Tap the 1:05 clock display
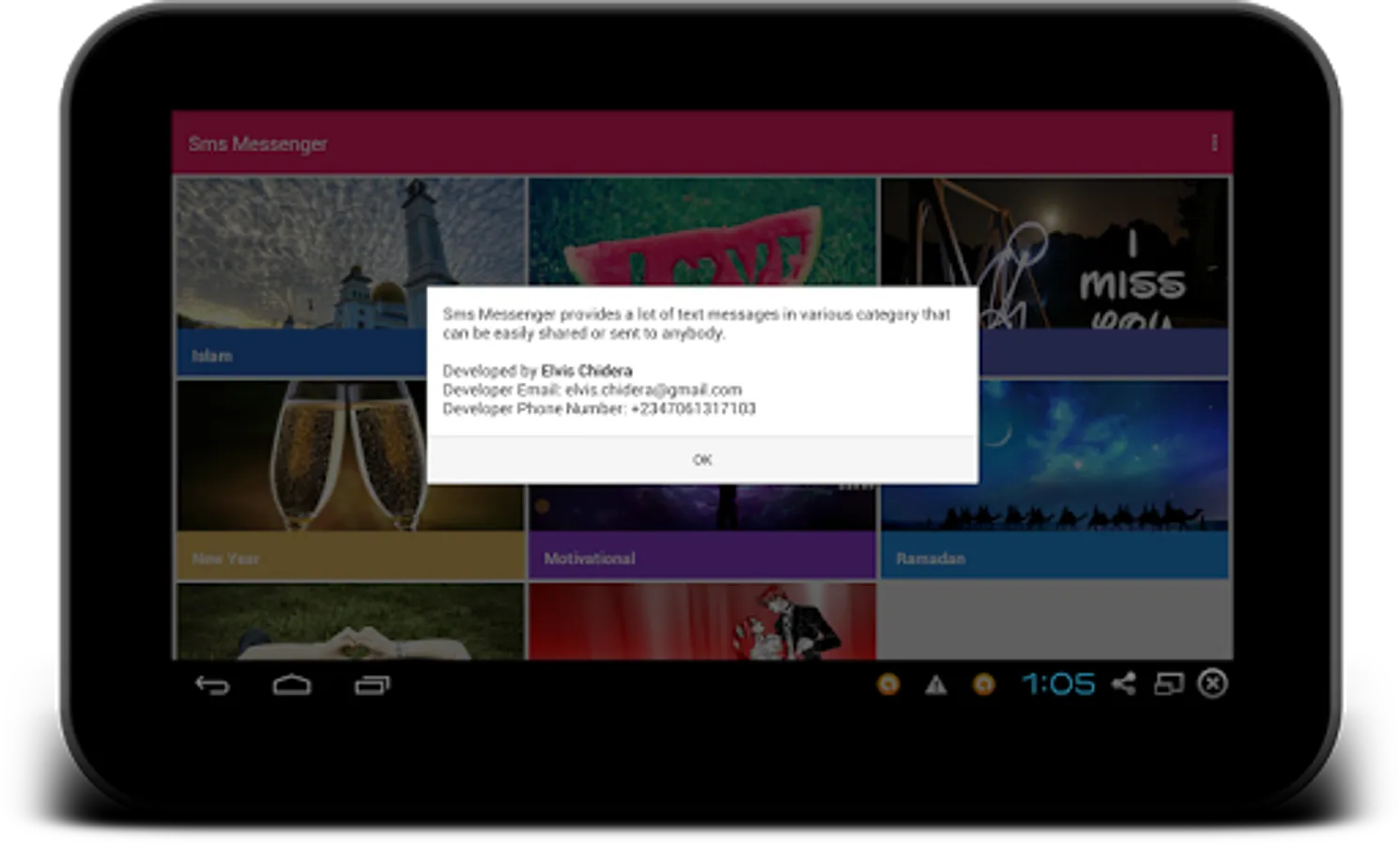 click(x=1058, y=684)
